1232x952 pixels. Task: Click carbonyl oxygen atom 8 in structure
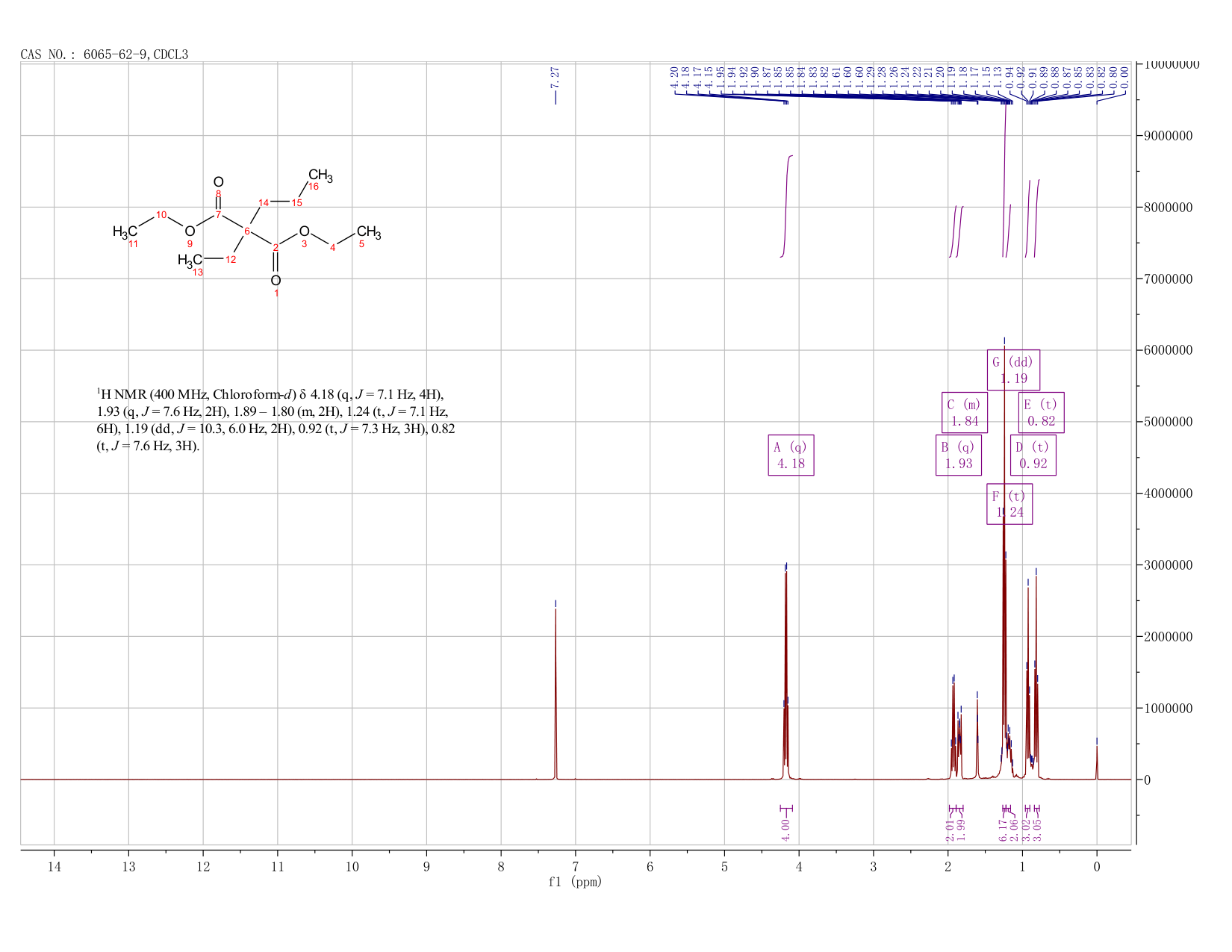[x=218, y=182]
